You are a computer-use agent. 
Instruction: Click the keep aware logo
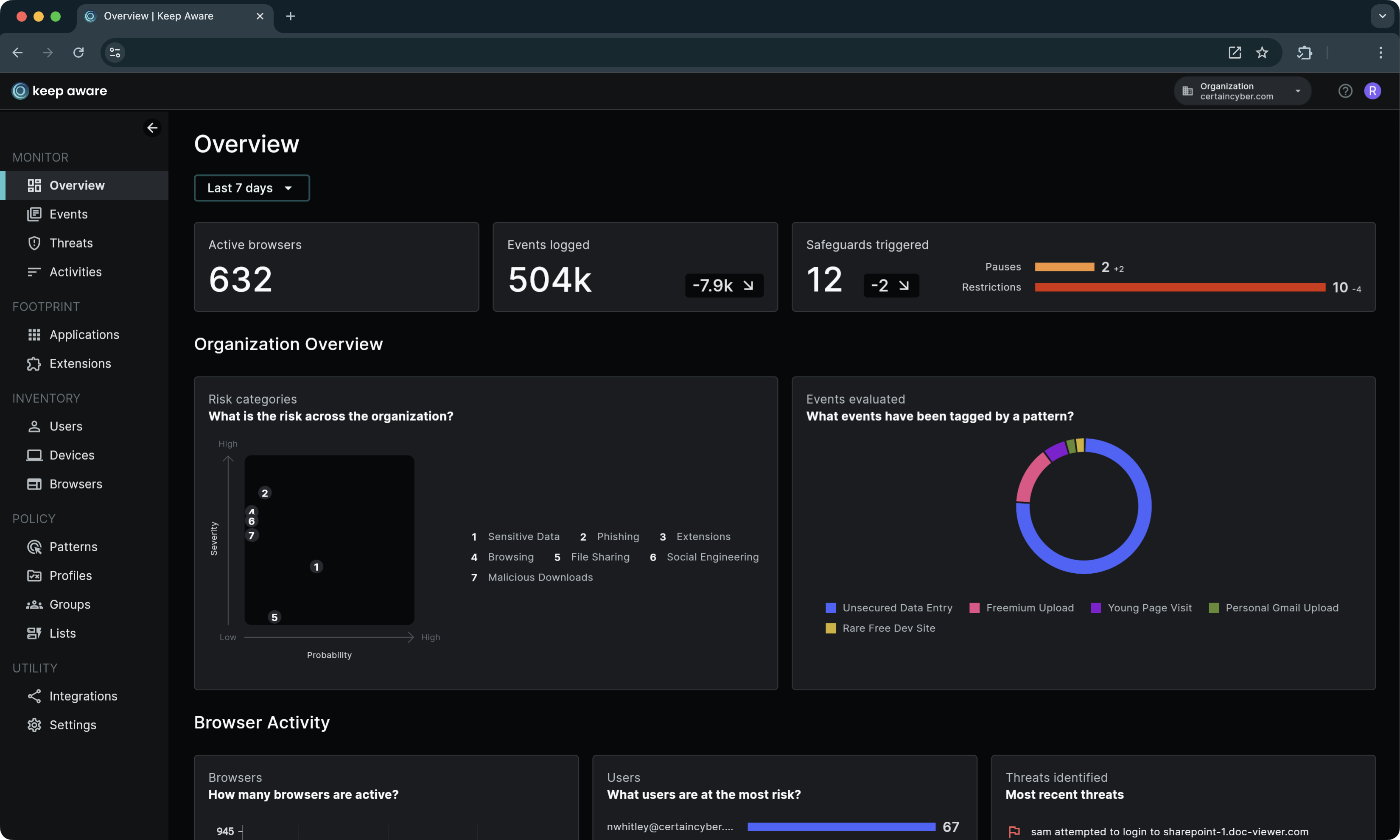pos(59,91)
